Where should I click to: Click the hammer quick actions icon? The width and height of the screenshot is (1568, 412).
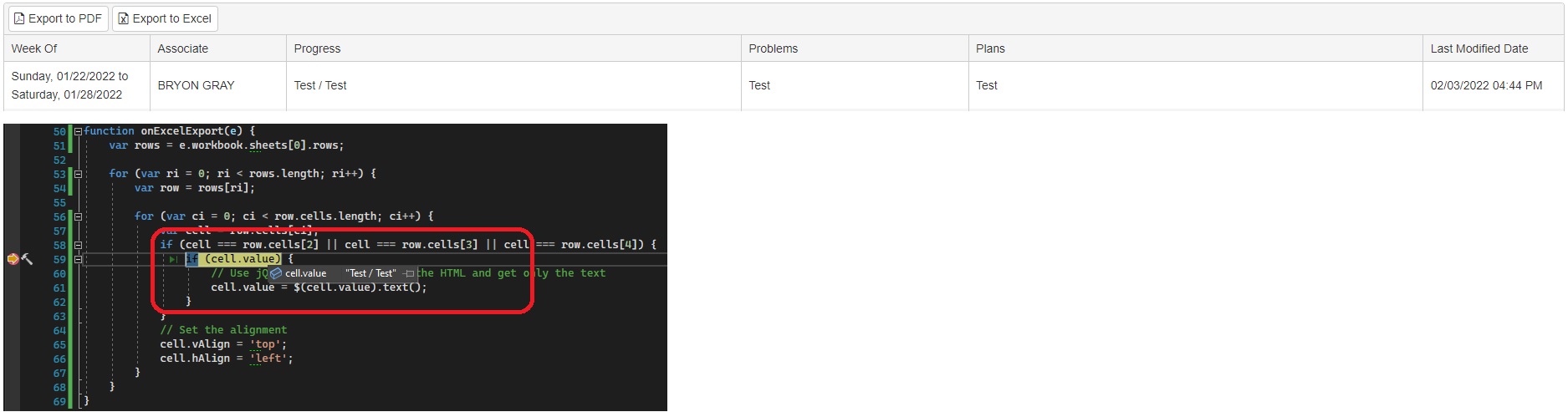coord(28,259)
